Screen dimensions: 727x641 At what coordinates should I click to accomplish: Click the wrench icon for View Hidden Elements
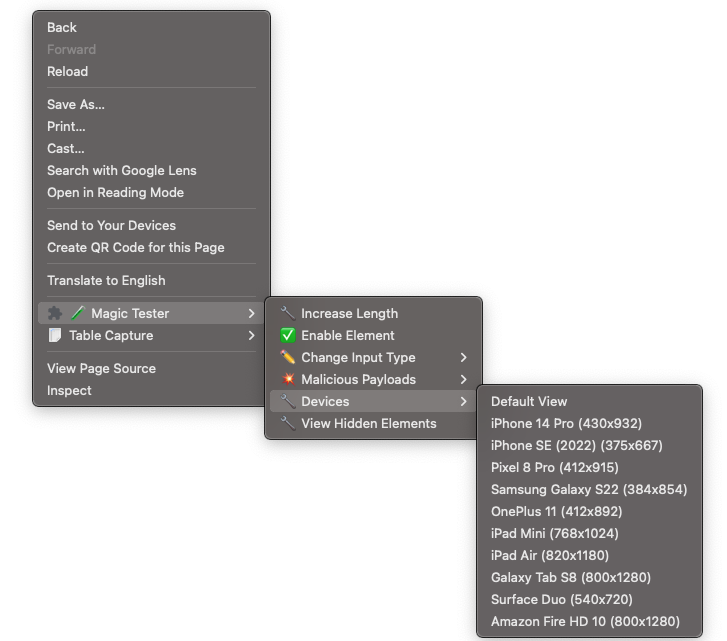point(287,423)
